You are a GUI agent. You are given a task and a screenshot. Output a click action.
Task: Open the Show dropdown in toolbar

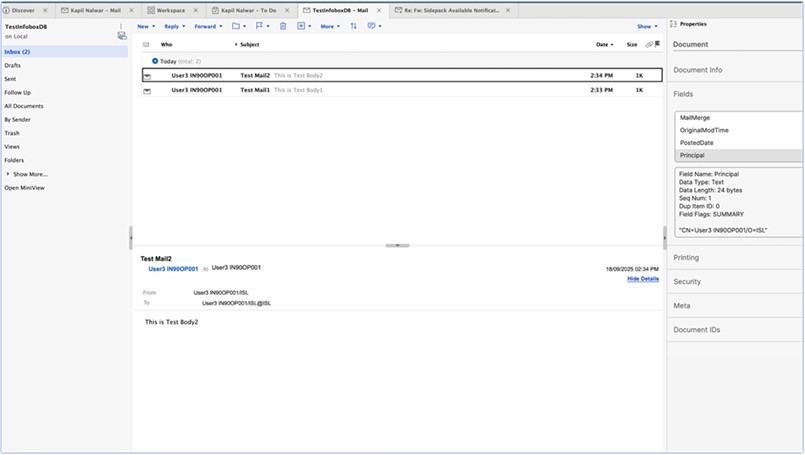click(x=646, y=26)
